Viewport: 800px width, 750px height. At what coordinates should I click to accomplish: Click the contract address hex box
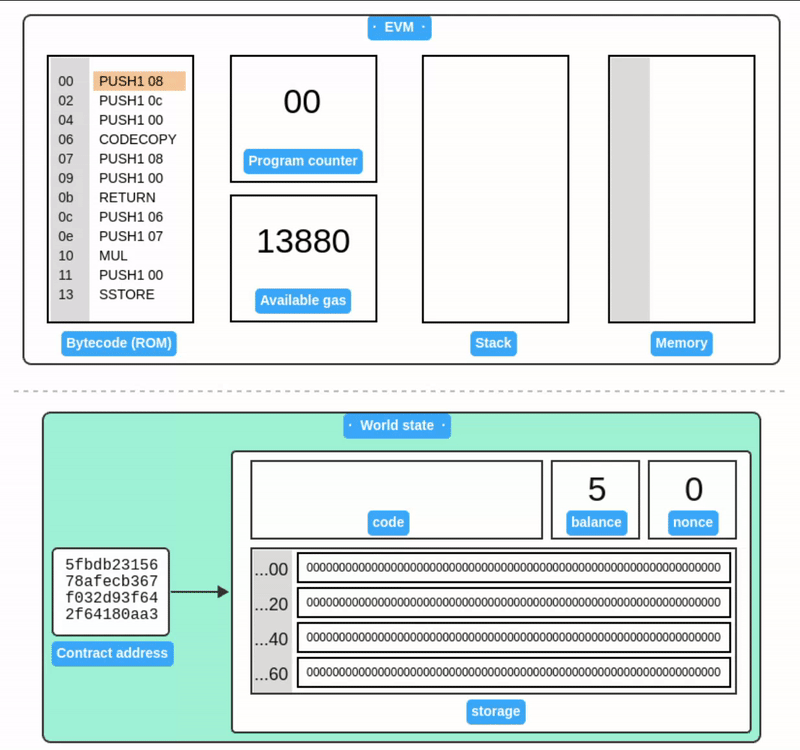(x=111, y=591)
